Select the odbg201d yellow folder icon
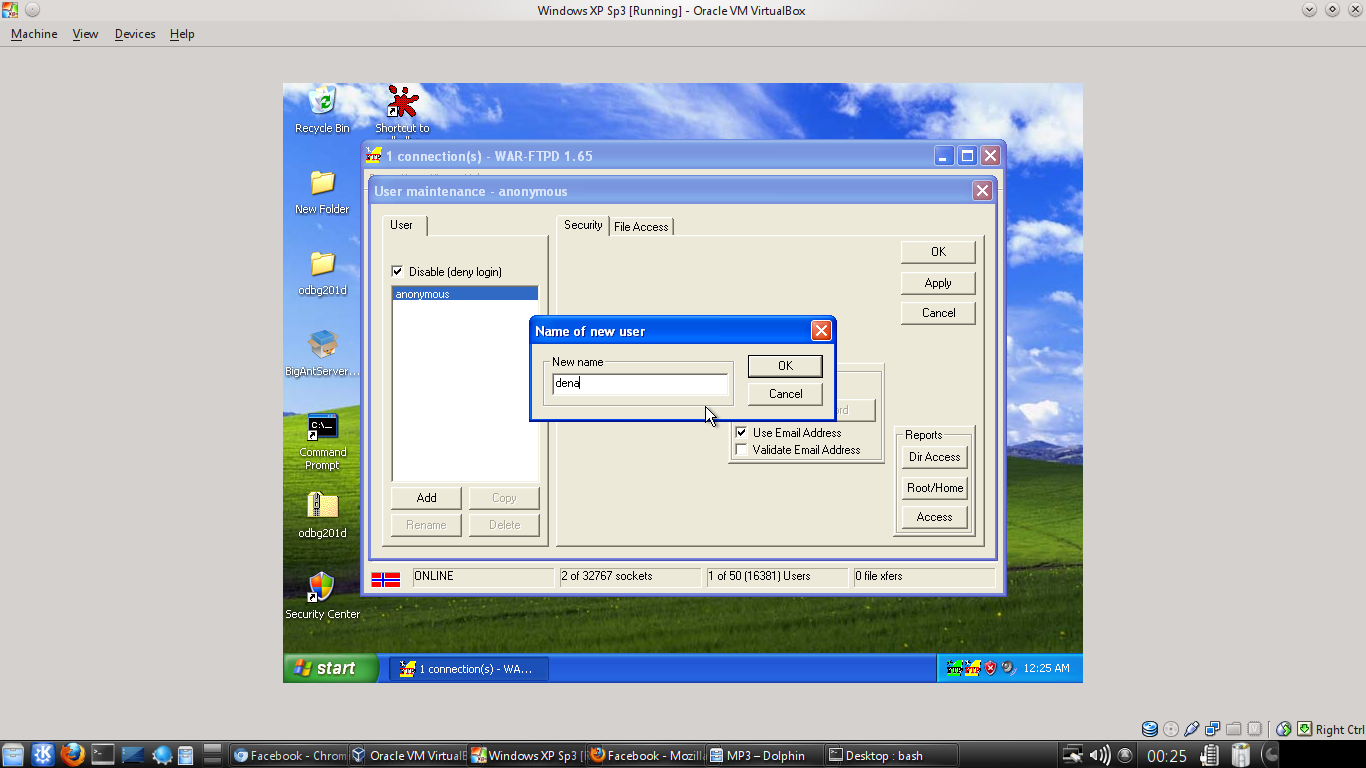1366x768 pixels. coord(322,263)
